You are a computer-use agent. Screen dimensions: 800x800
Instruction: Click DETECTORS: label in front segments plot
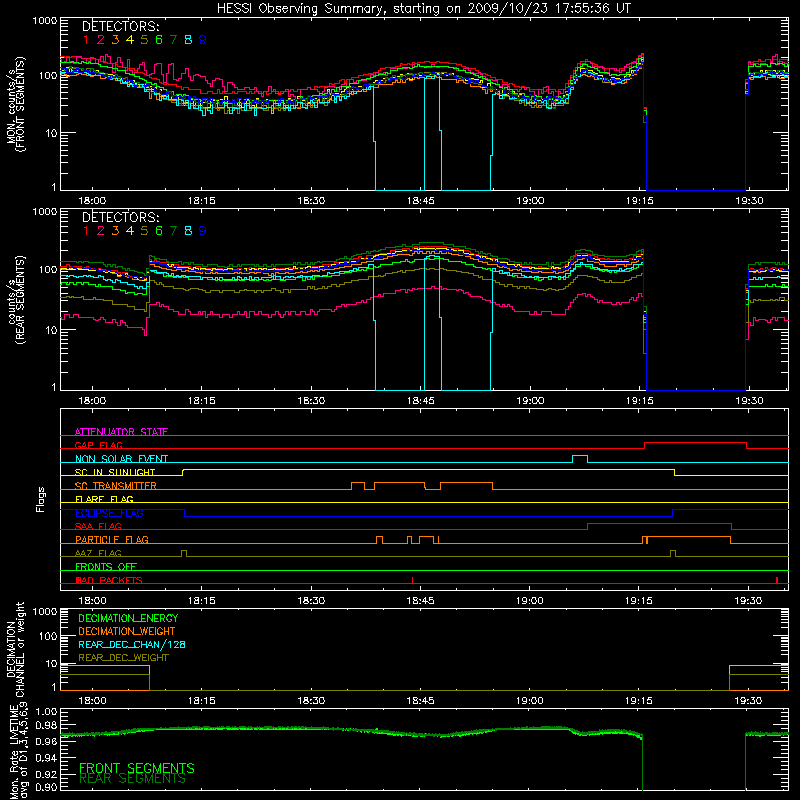[x=120, y=26]
